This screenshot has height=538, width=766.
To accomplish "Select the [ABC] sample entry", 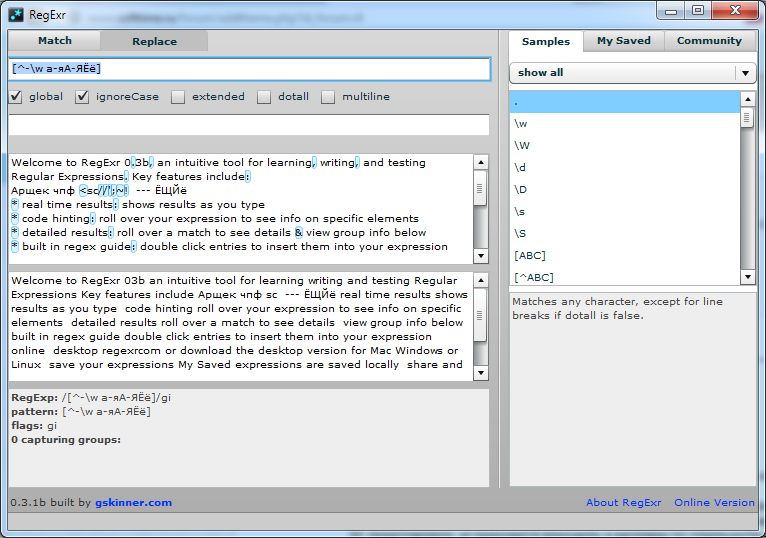I will 625,256.
